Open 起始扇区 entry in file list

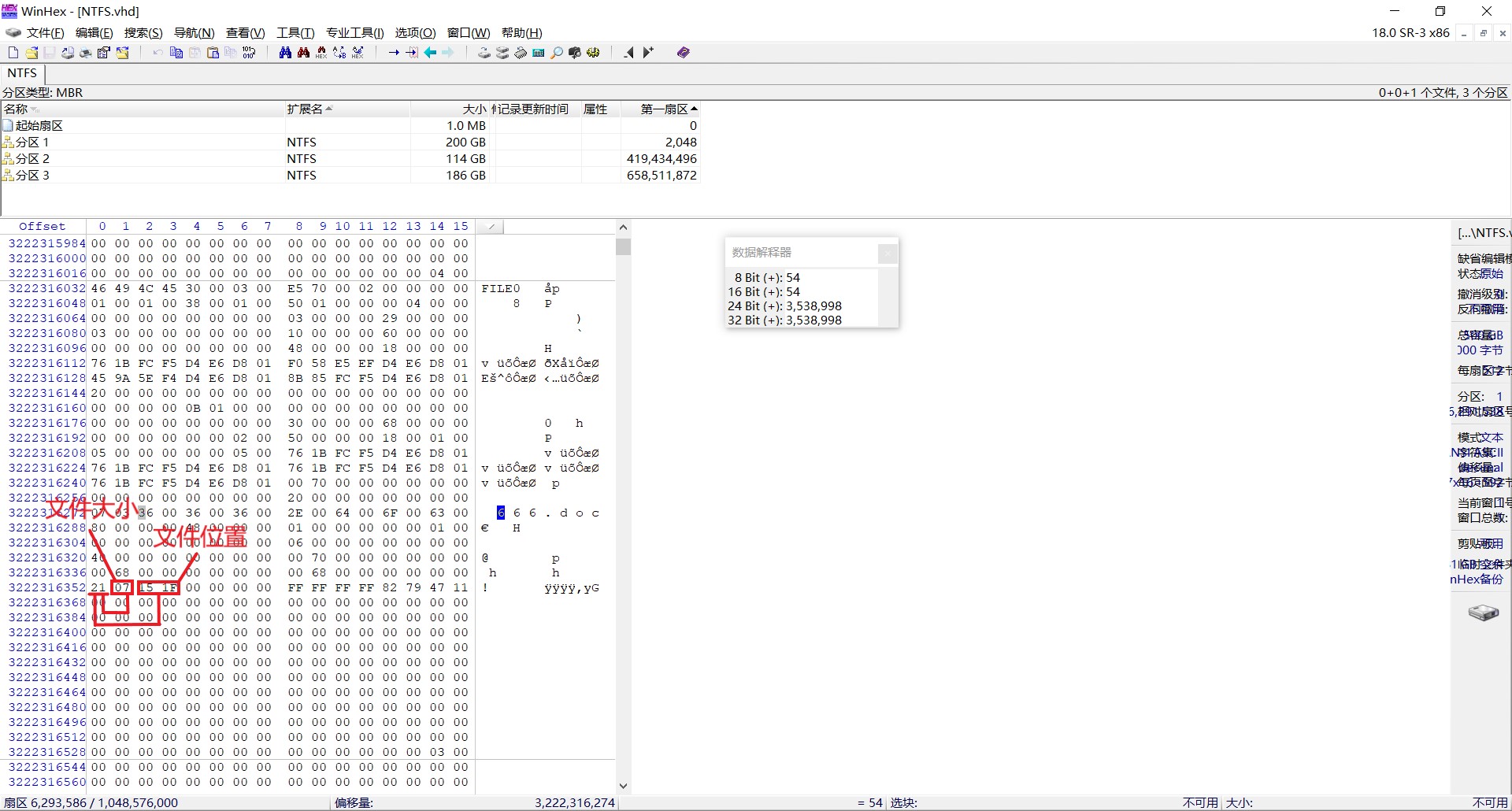39,126
